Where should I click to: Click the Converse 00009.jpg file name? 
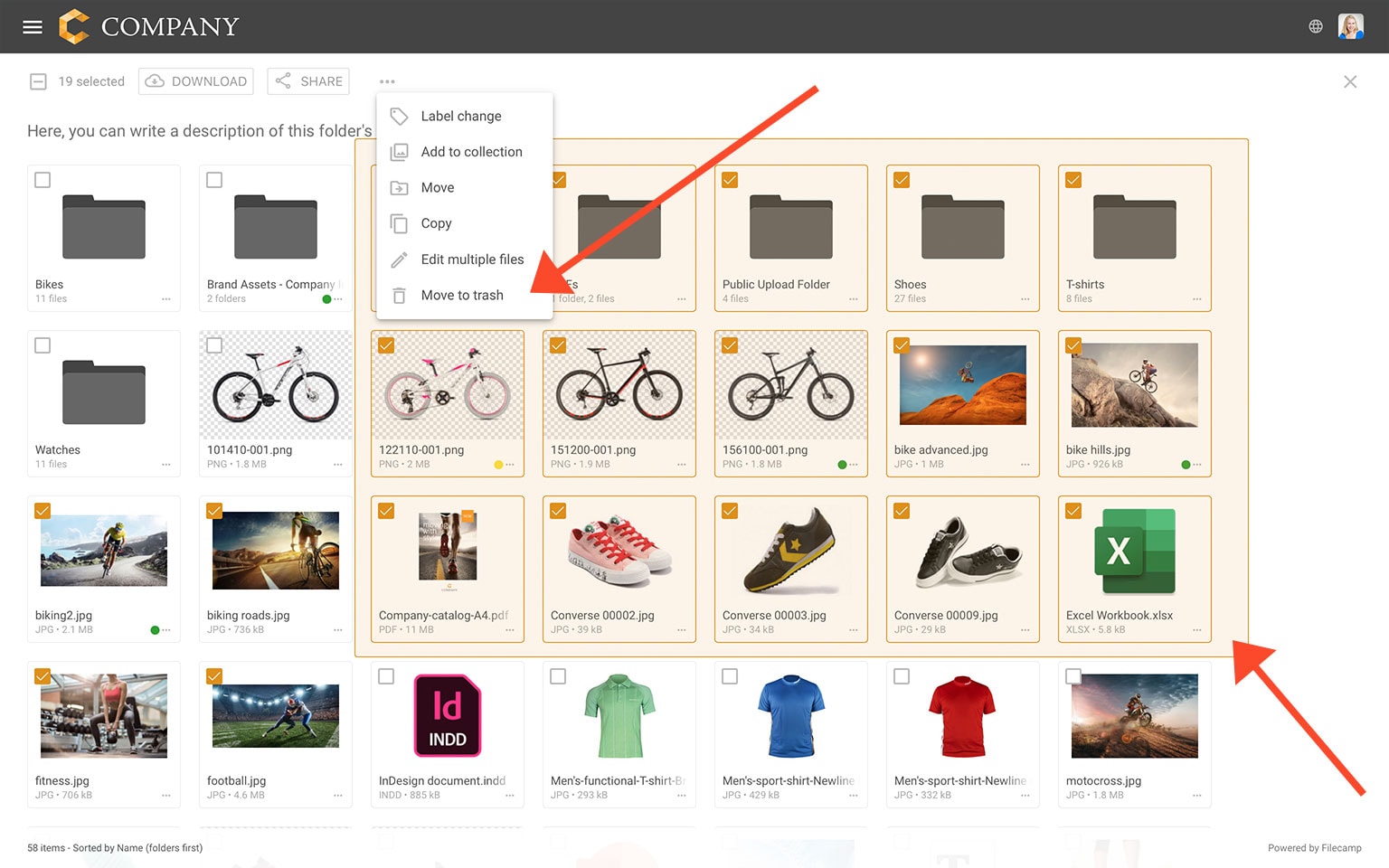[x=946, y=616]
